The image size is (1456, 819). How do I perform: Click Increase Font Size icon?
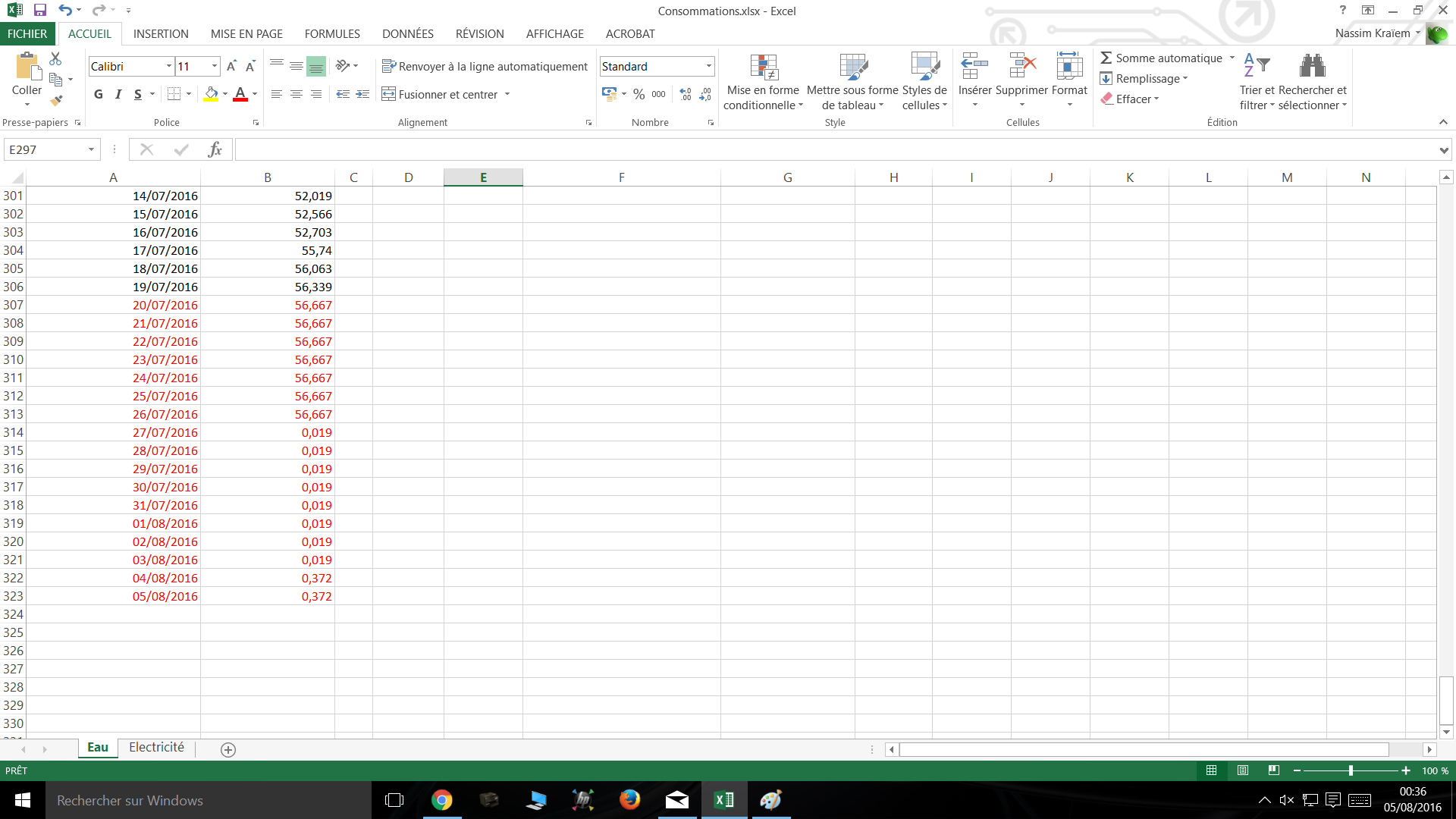pyautogui.click(x=231, y=66)
